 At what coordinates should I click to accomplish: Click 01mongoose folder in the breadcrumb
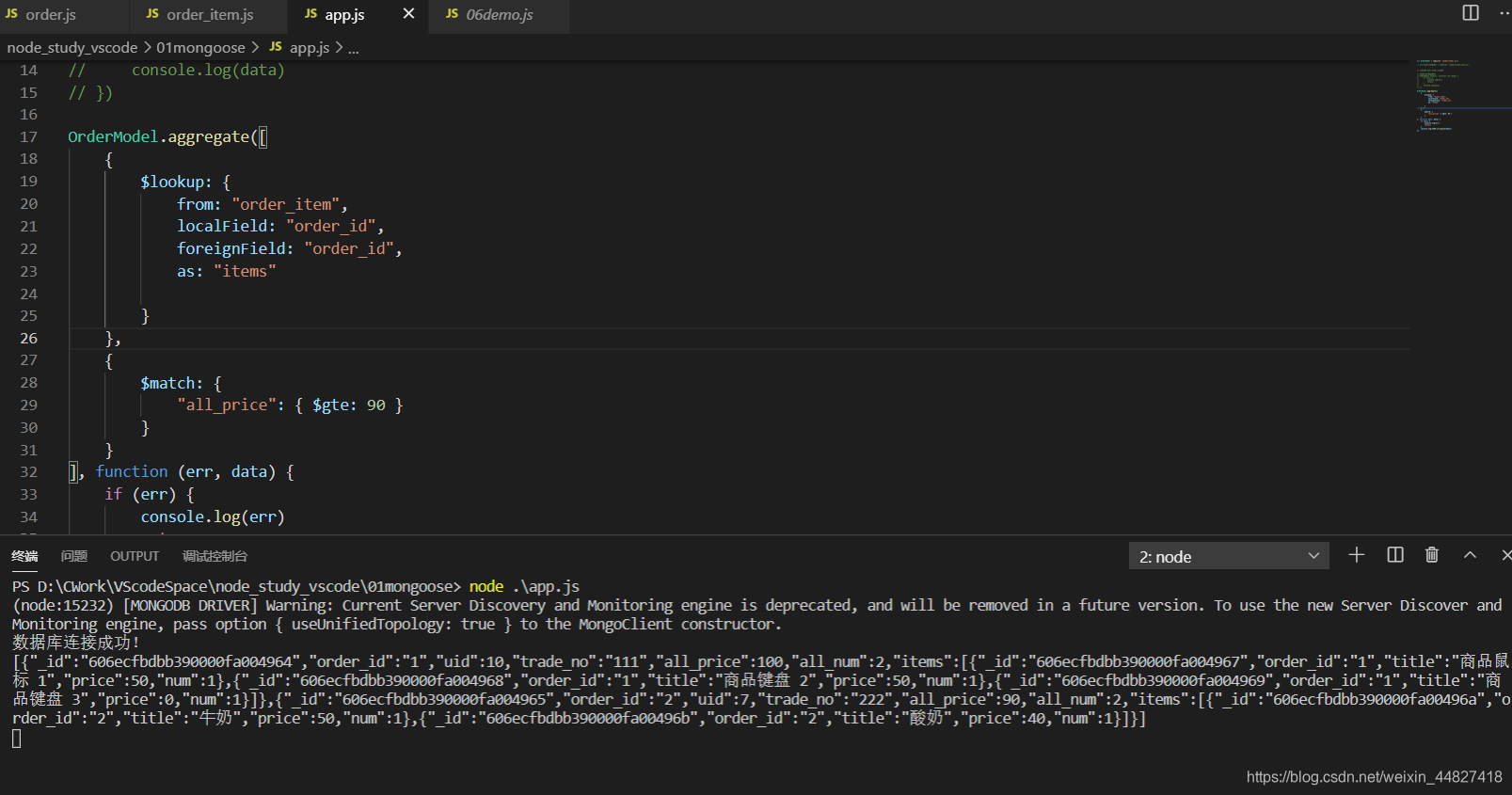point(200,48)
